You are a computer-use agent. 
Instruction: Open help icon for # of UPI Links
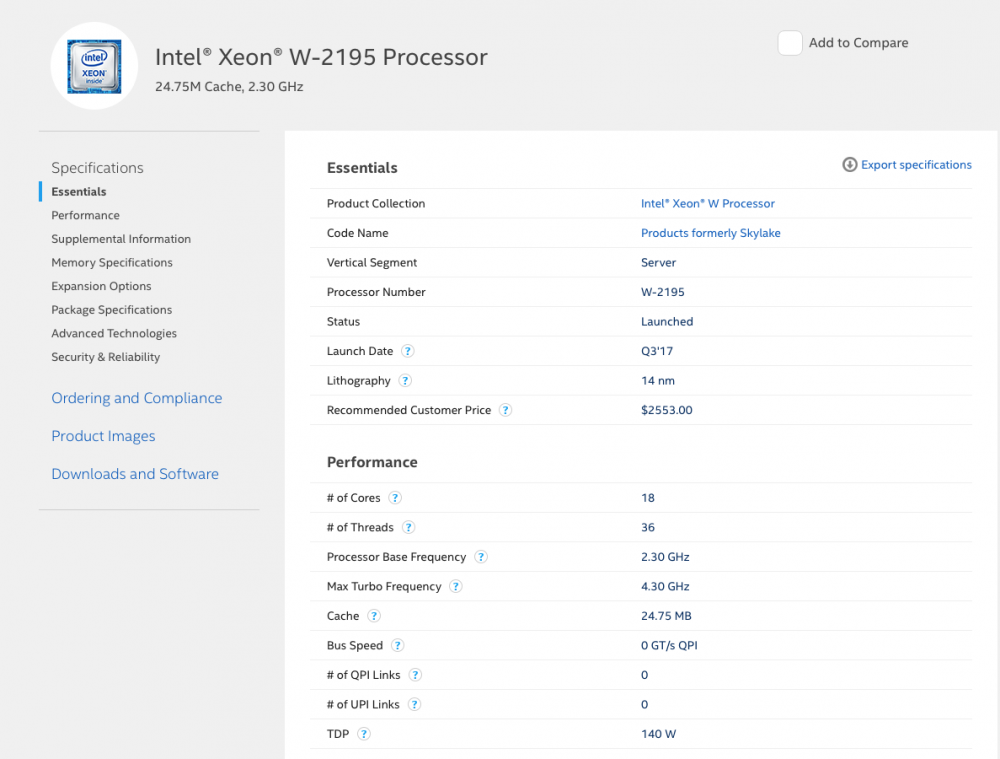pos(415,704)
